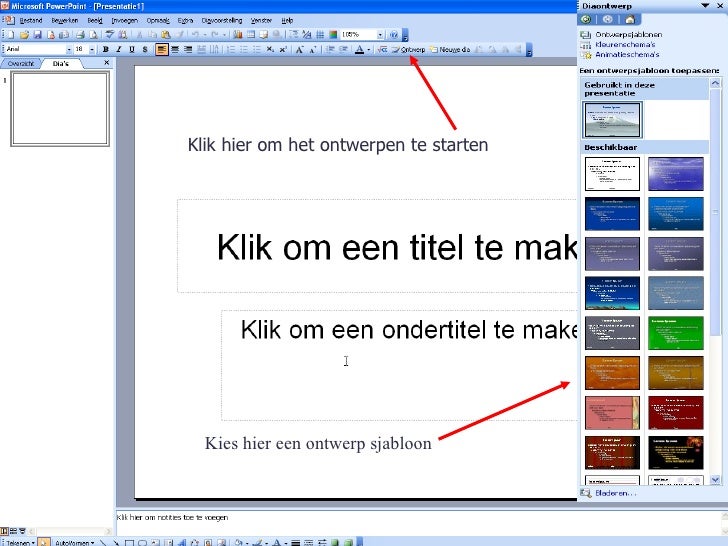Click the Nieuwe dia button

450,49
